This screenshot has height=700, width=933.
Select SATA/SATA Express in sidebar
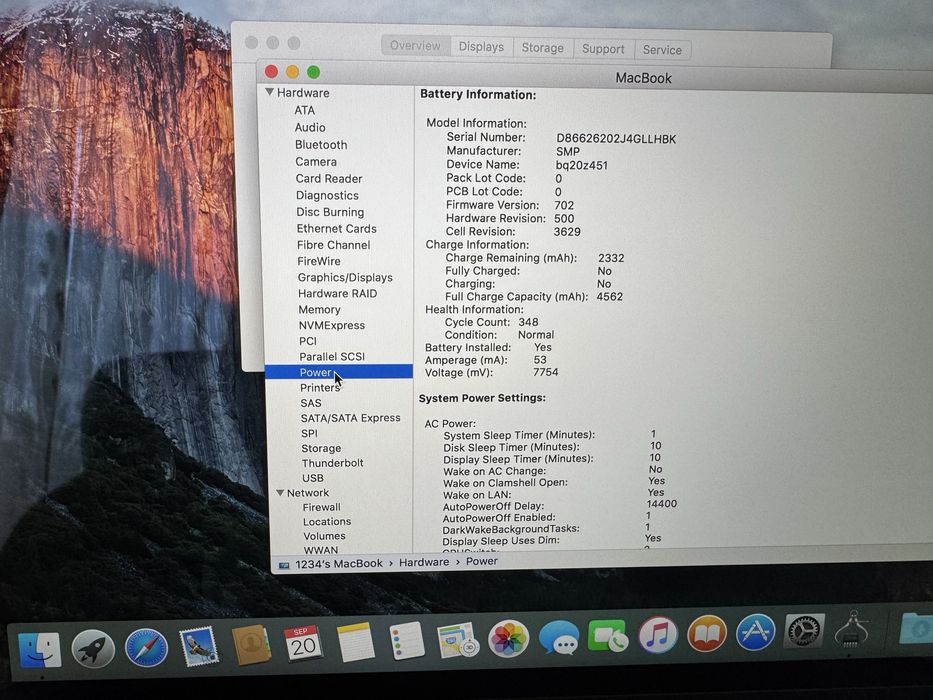pyautogui.click(x=350, y=418)
